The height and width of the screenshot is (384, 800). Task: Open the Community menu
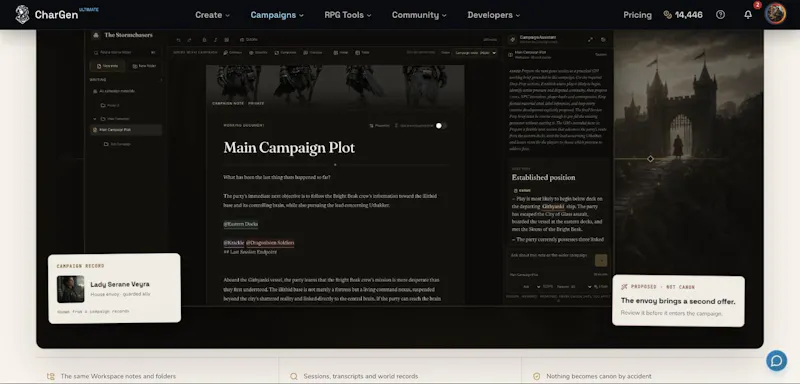[419, 15]
